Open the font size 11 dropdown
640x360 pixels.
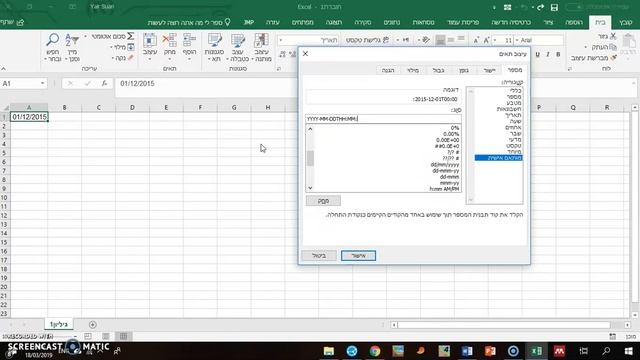coord(495,40)
